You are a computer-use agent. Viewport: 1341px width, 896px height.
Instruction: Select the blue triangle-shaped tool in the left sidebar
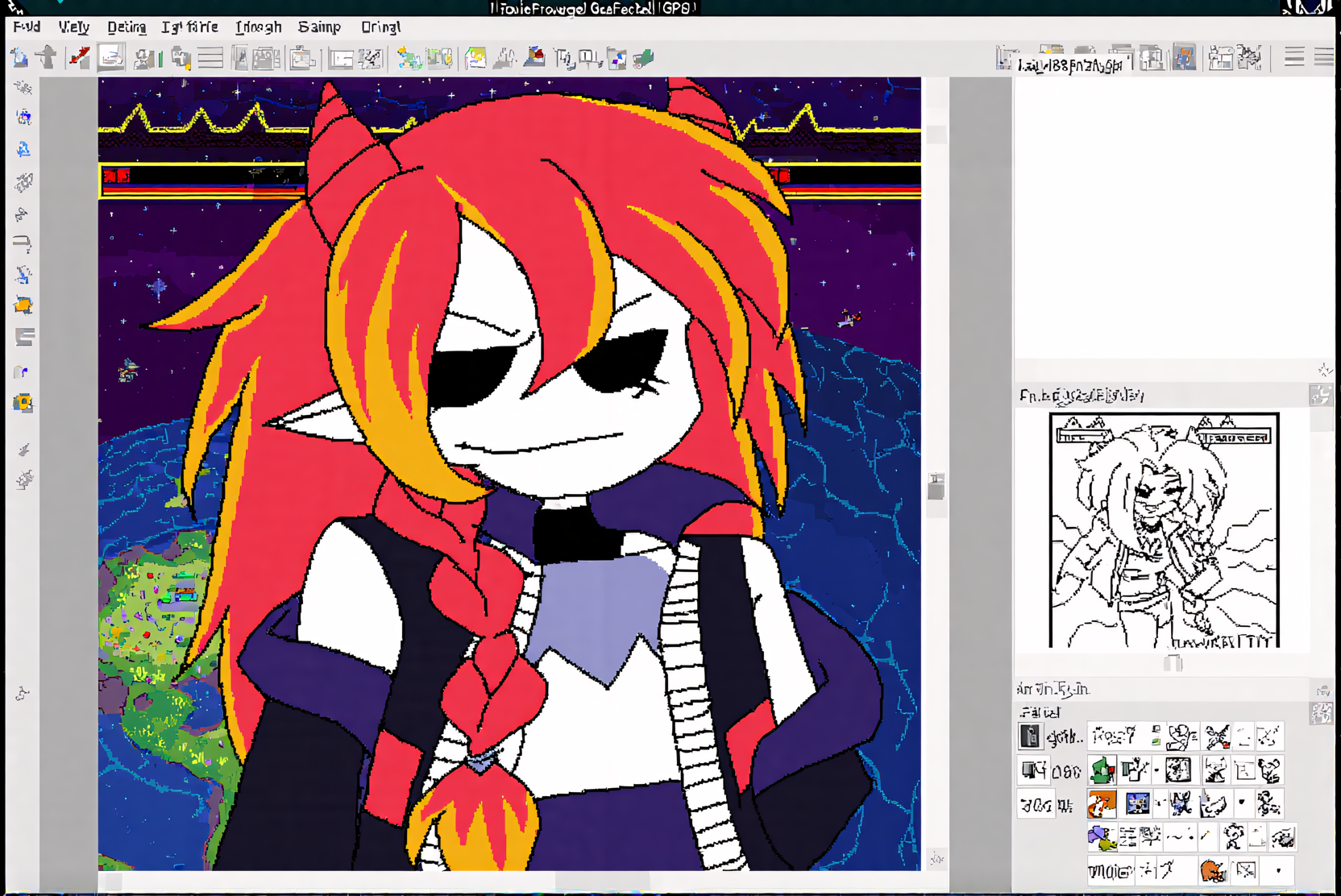click(23, 150)
